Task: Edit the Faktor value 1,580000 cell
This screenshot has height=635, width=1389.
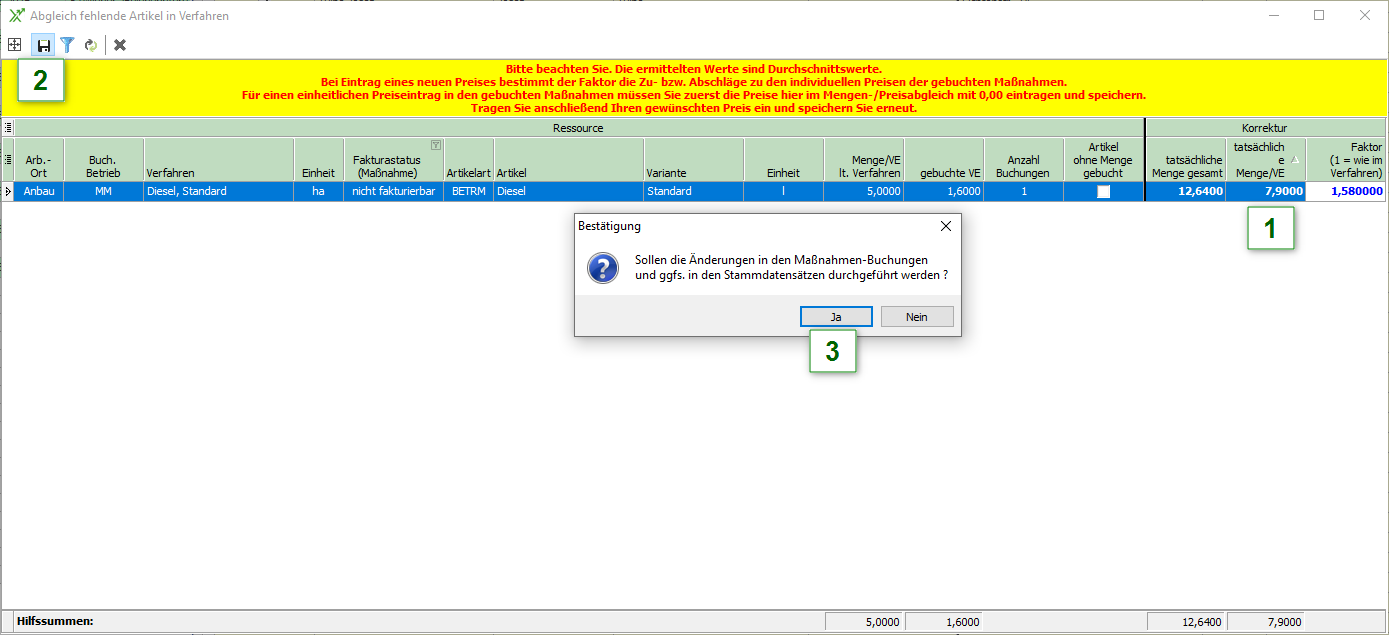Action: (x=1346, y=191)
